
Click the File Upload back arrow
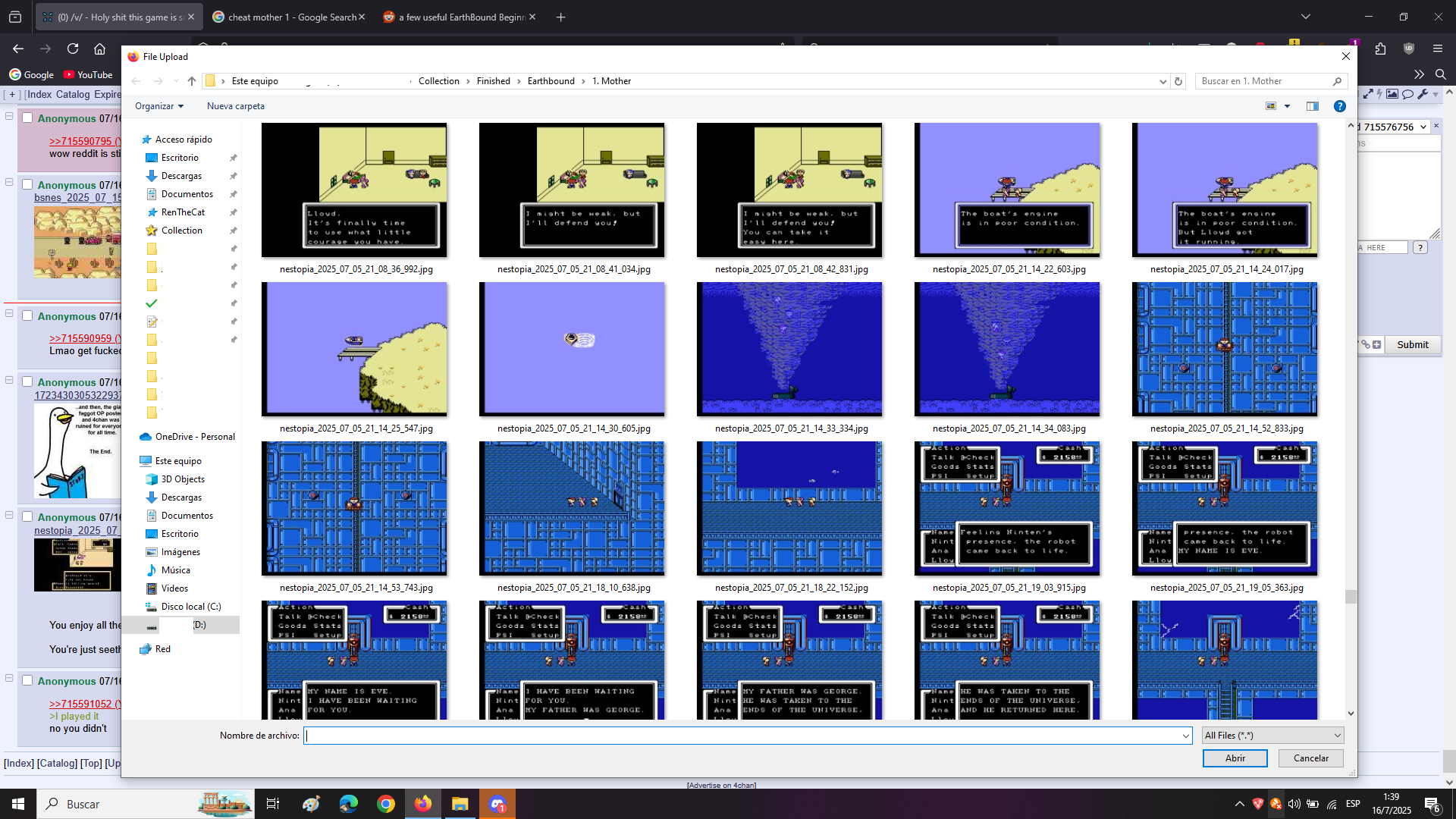(136, 81)
